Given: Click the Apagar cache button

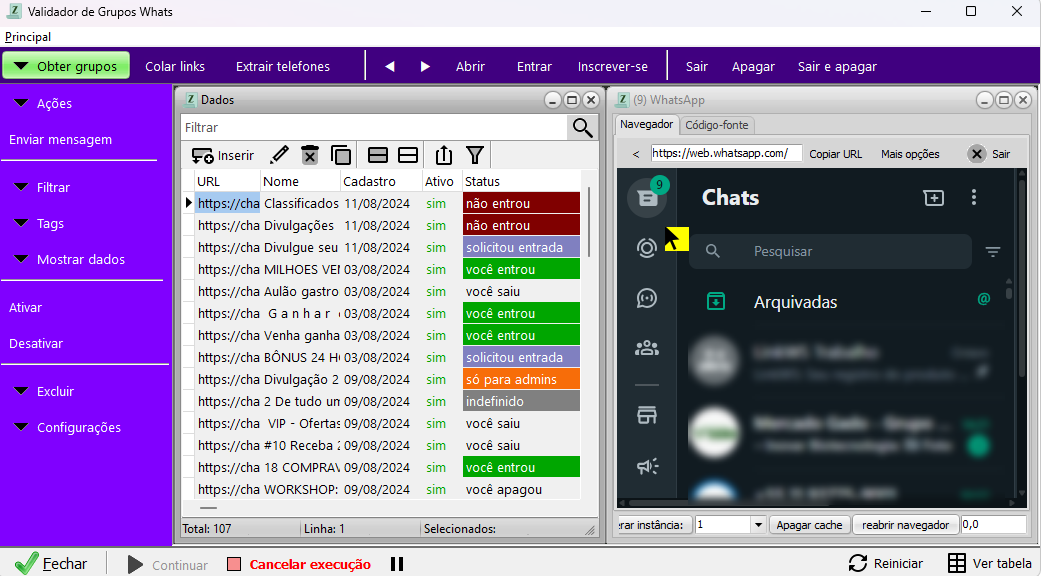Looking at the screenshot, I should point(809,525).
